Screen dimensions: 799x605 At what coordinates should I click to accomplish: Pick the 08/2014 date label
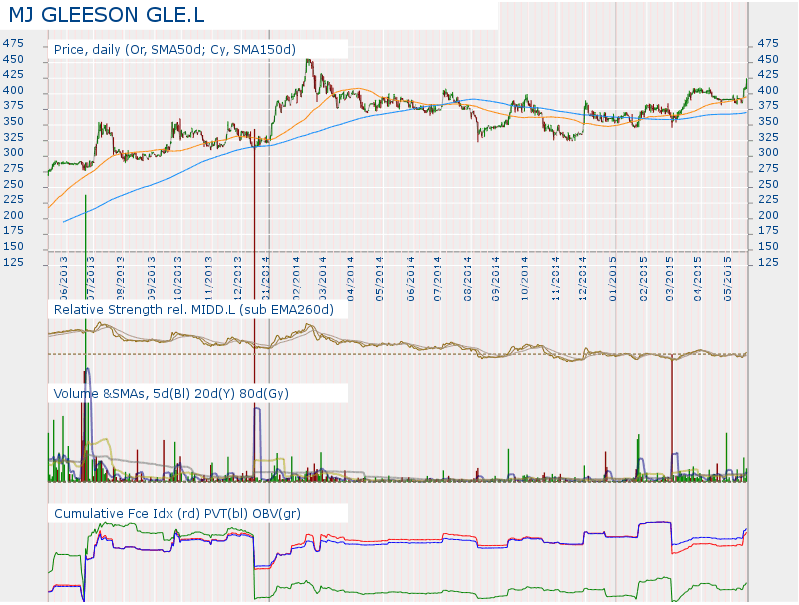(469, 279)
